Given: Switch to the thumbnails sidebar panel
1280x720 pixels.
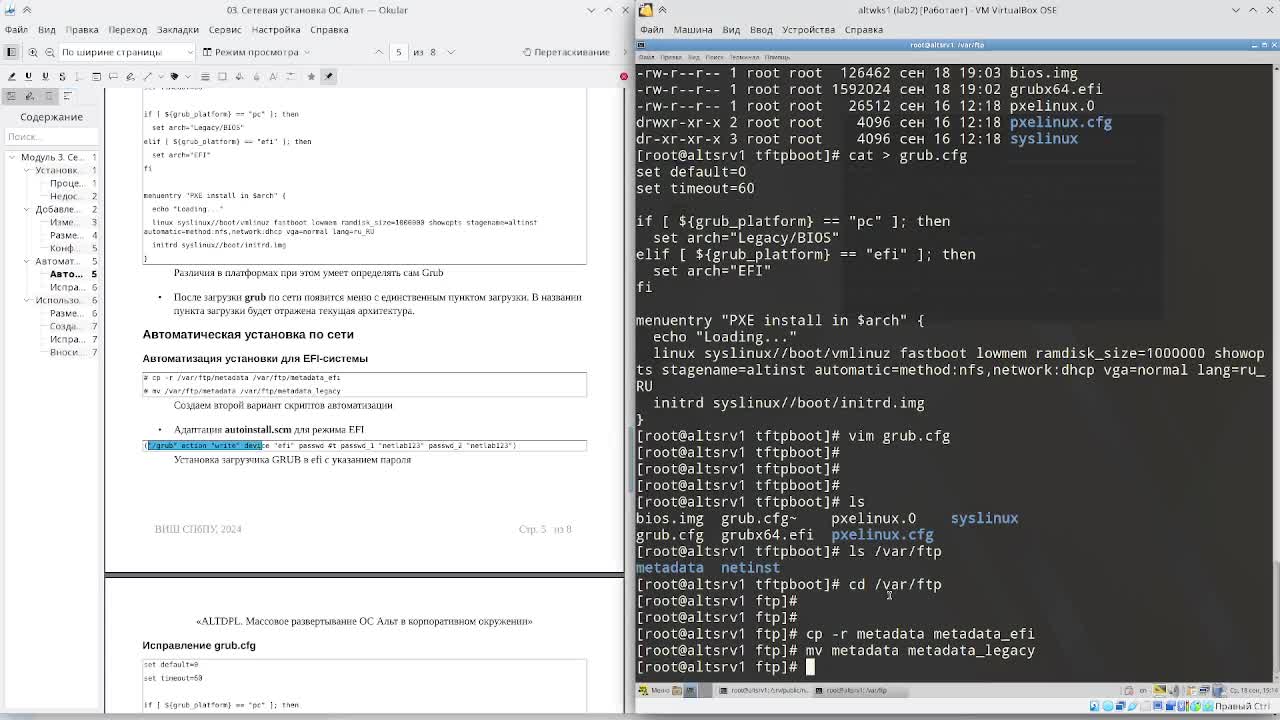Looking at the screenshot, I should pyautogui.click(x=12, y=96).
